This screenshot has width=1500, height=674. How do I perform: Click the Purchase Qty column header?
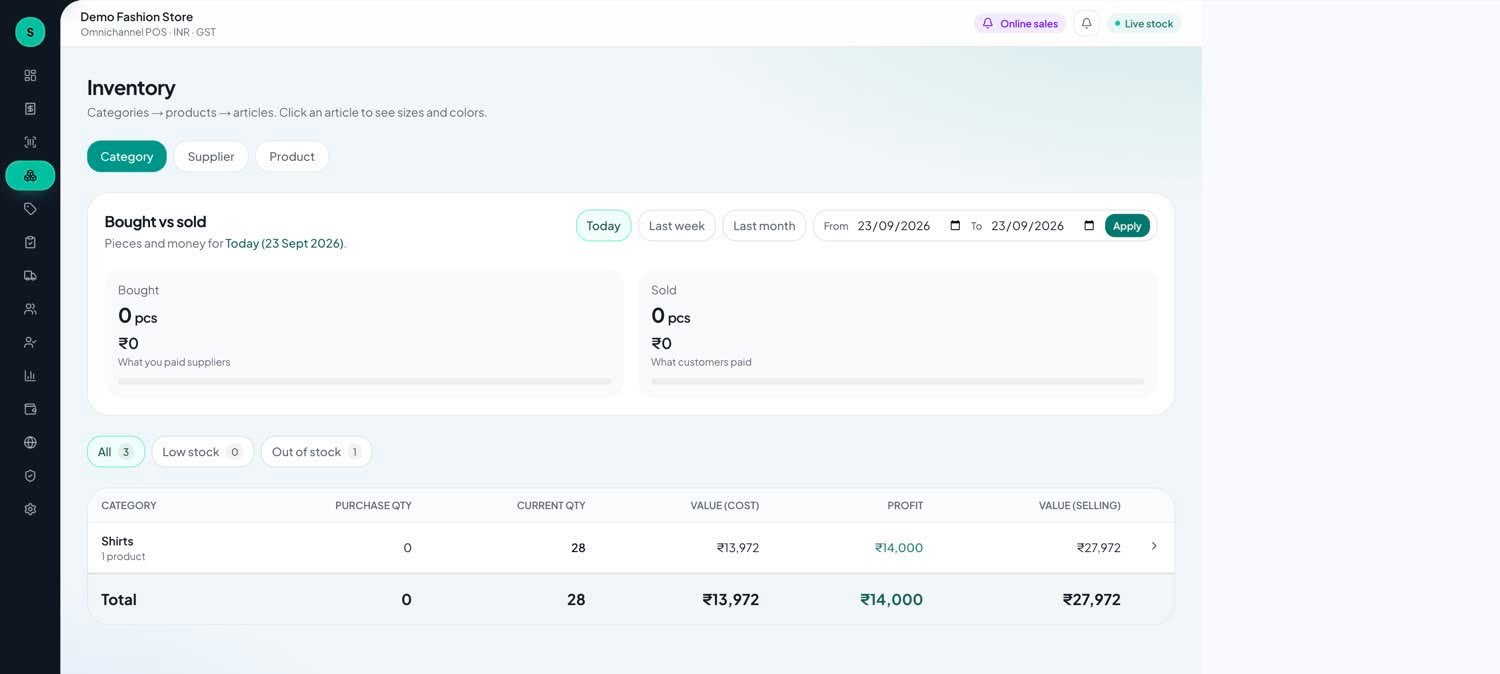point(373,506)
